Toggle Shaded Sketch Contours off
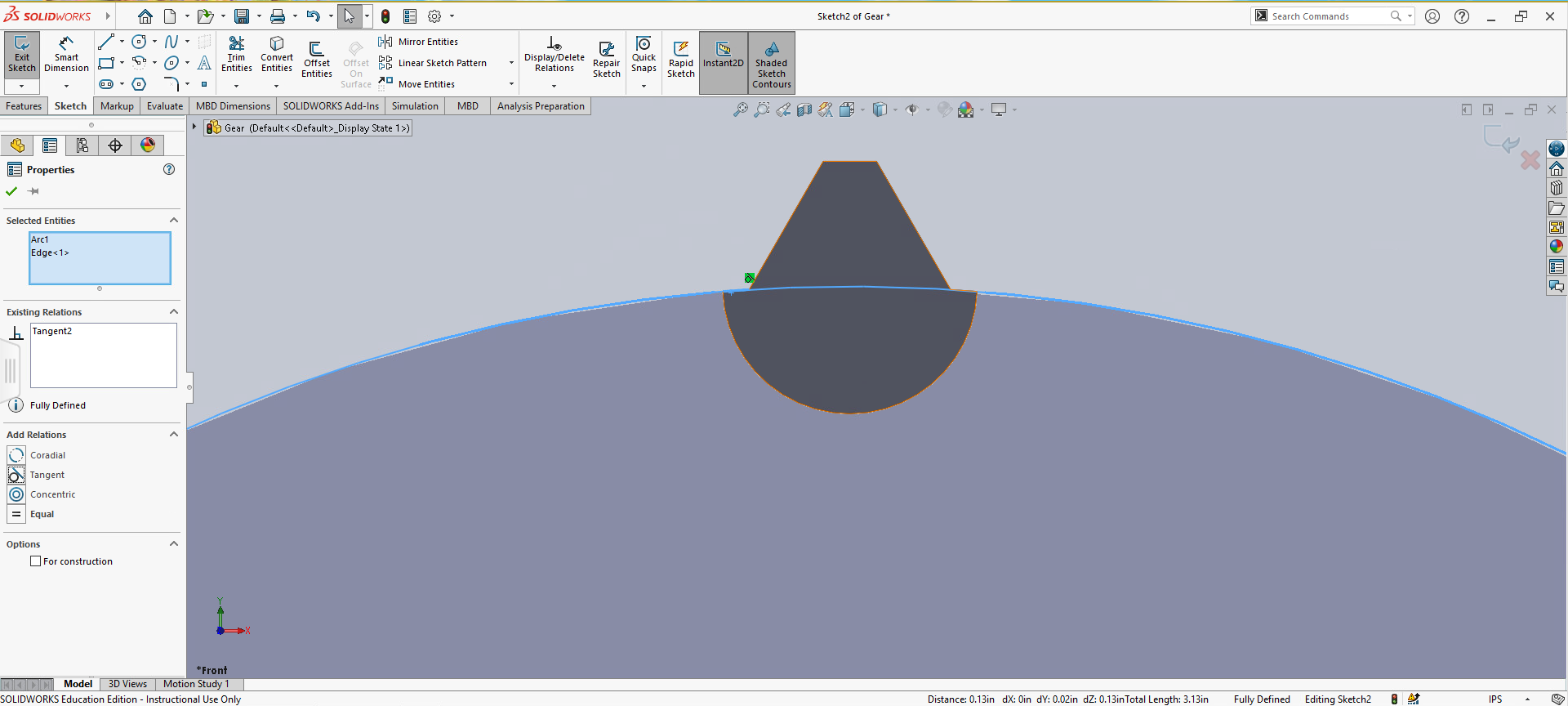 point(771,62)
